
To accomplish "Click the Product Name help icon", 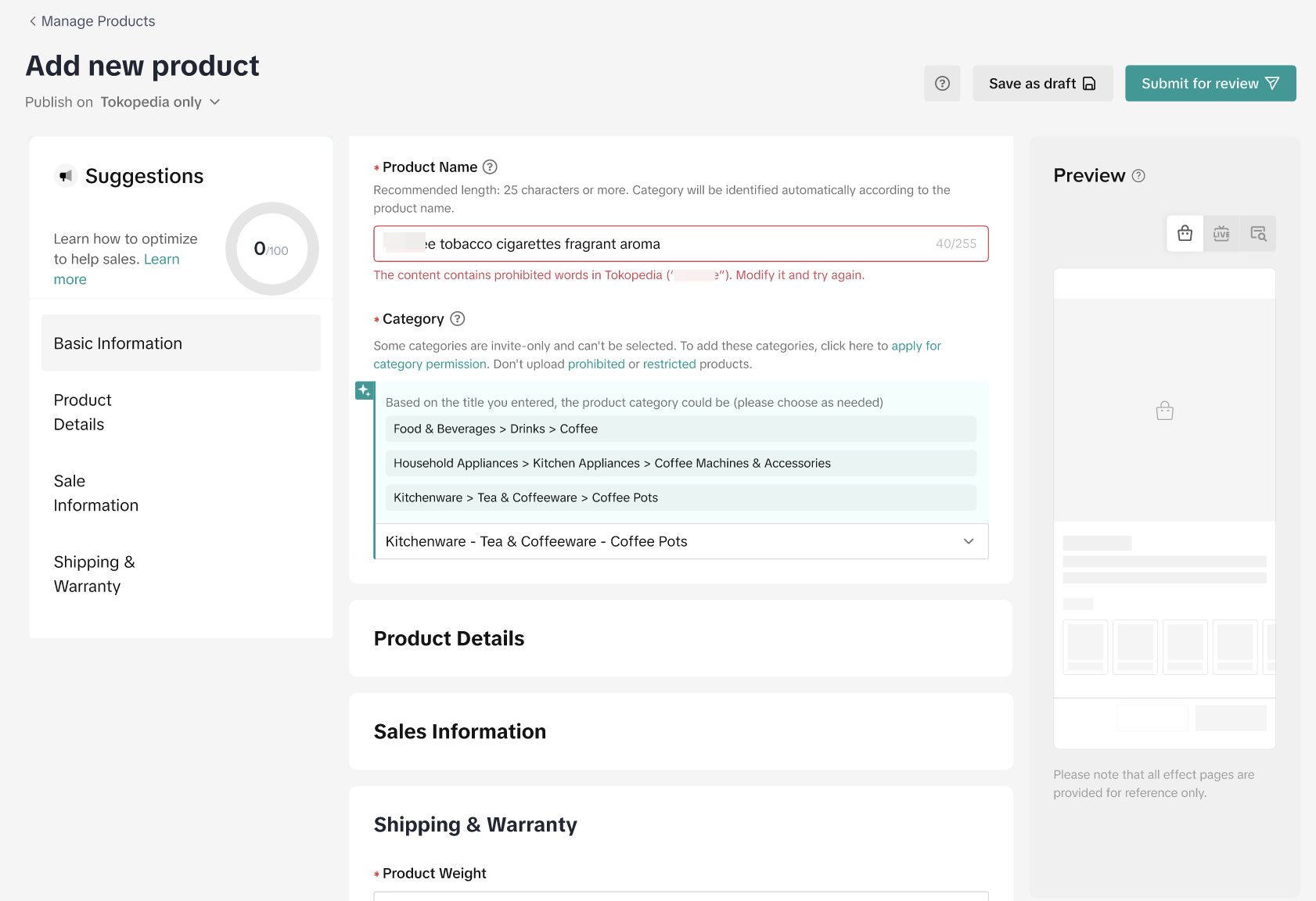I will point(490,167).
